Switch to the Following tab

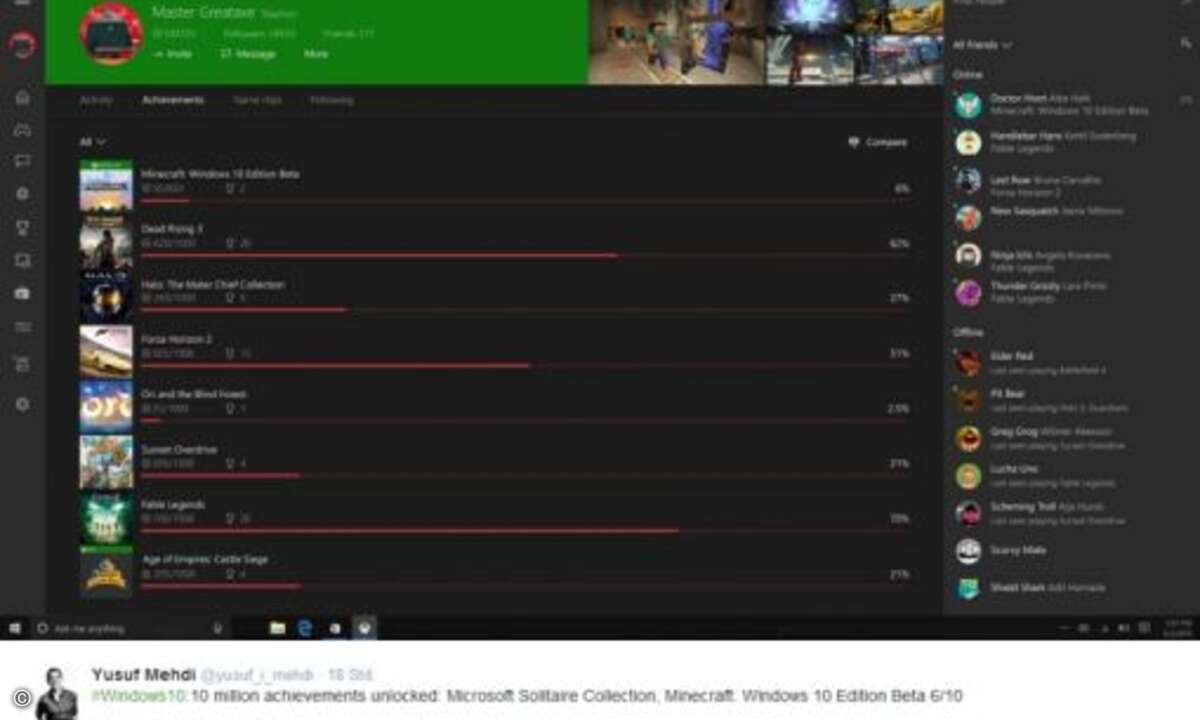pos(331,100)
